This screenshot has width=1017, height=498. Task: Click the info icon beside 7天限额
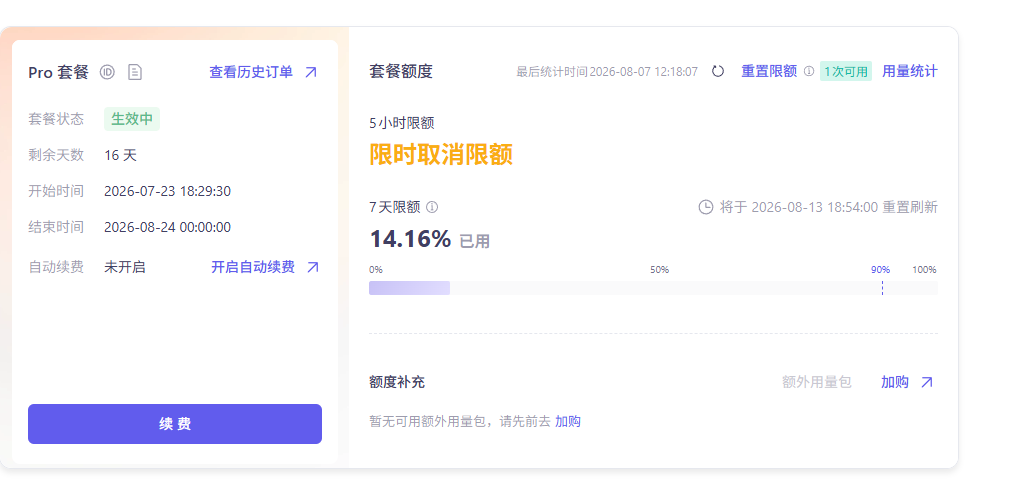(432, 208)
